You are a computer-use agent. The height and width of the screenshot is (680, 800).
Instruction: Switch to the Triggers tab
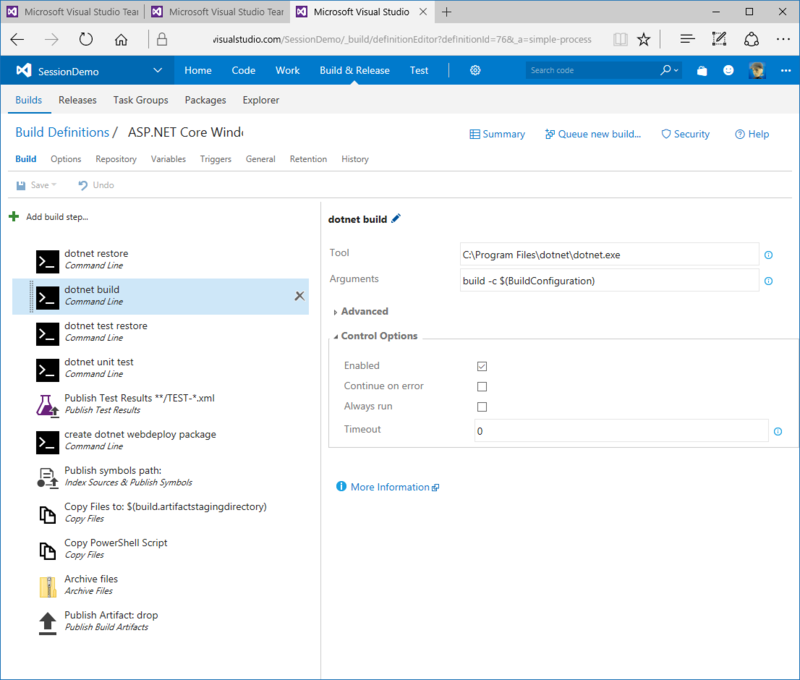[x=215, y=159]
